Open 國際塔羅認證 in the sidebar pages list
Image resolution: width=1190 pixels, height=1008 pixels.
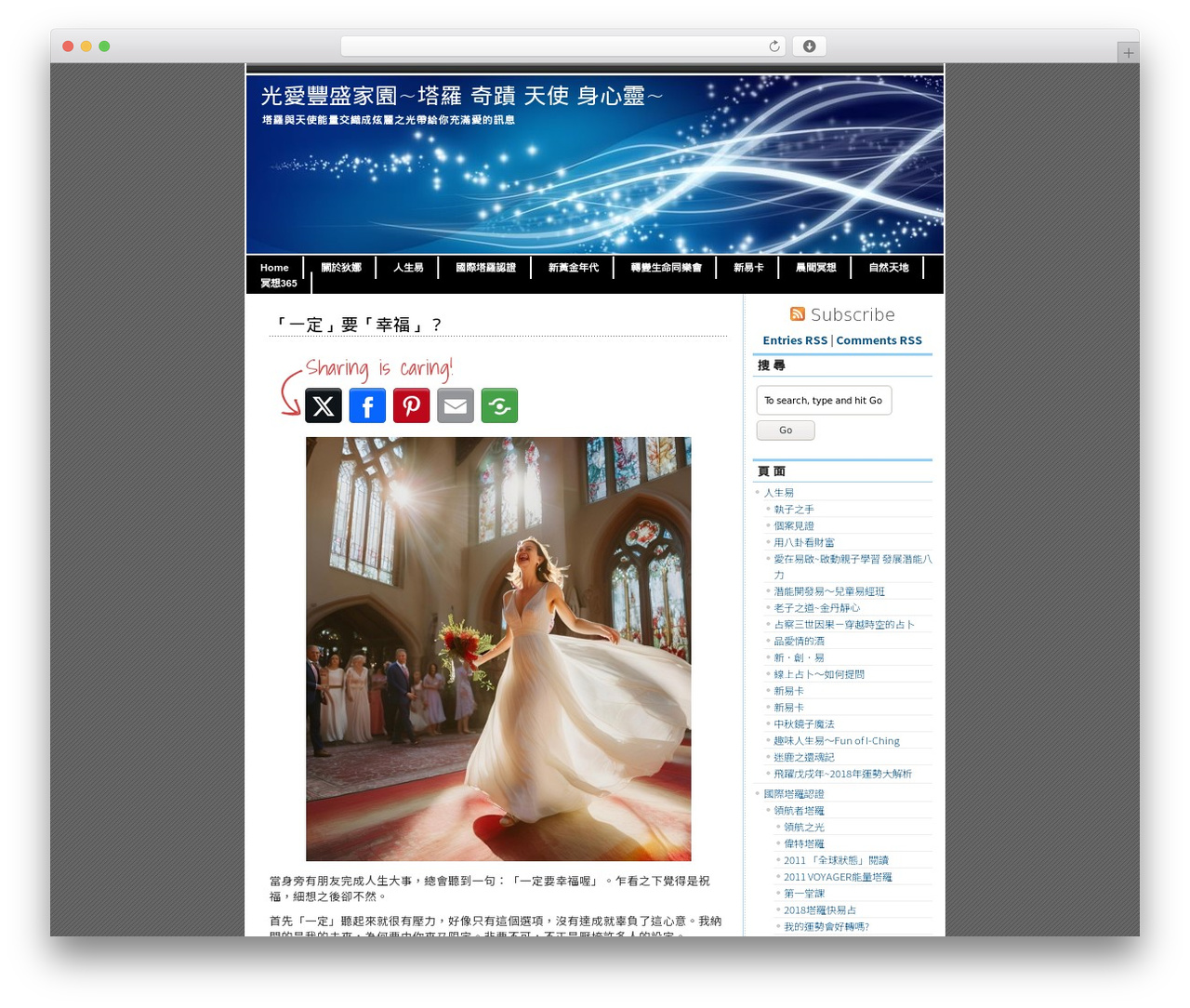794,794
